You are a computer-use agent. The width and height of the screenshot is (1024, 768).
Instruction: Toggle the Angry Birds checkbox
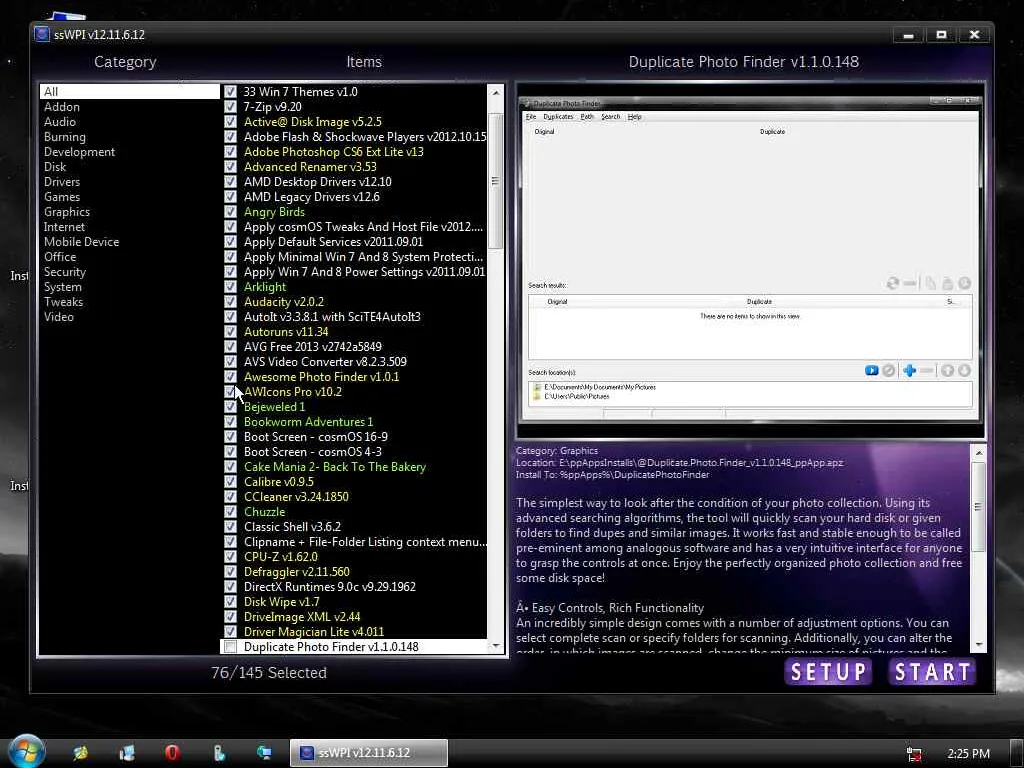[231, 212]
